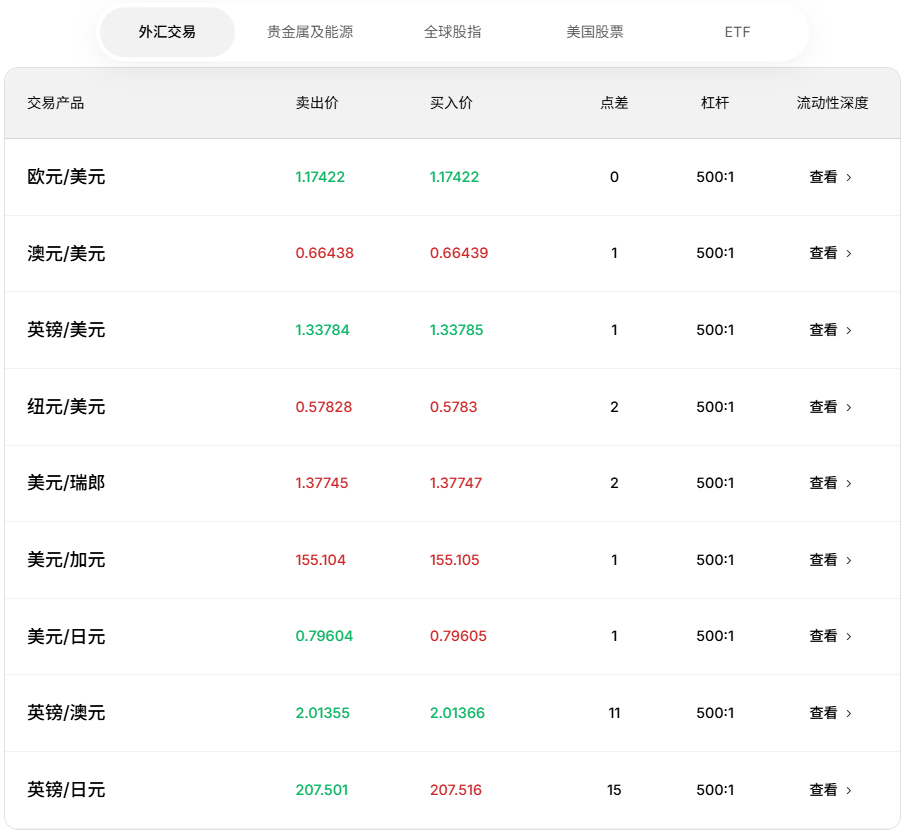
Task: Click 查看 link for 纽元/美元
Action: coord(823,407)
